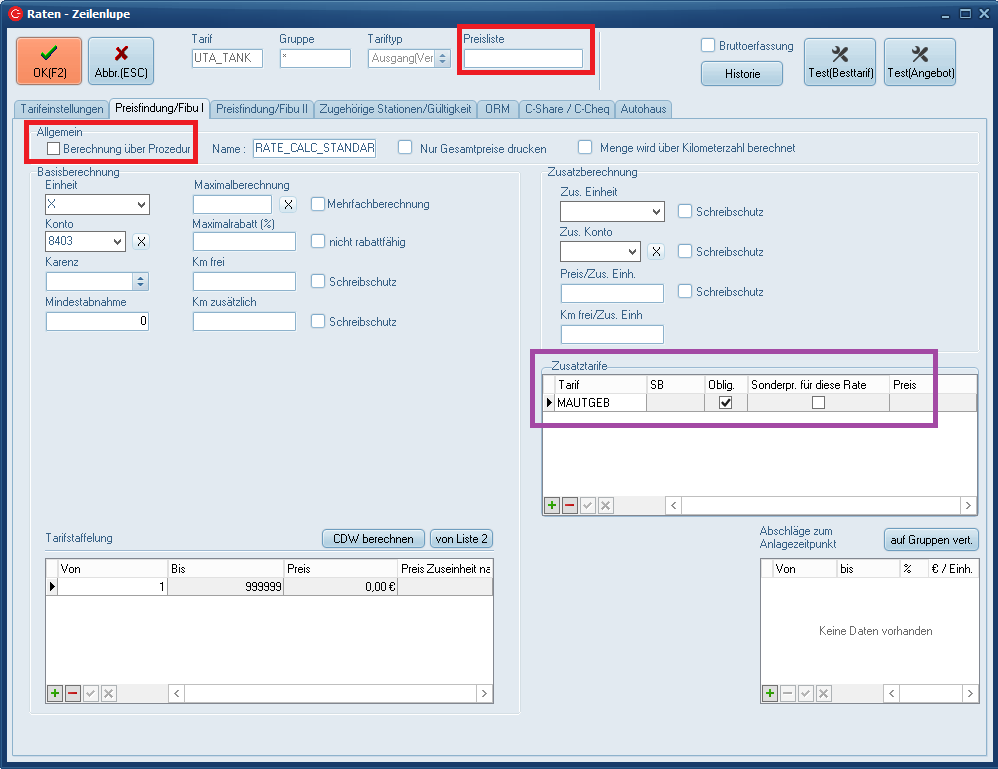
Task: Remove Zusatztarife row with red minus
Action: (x=570, y=506)
